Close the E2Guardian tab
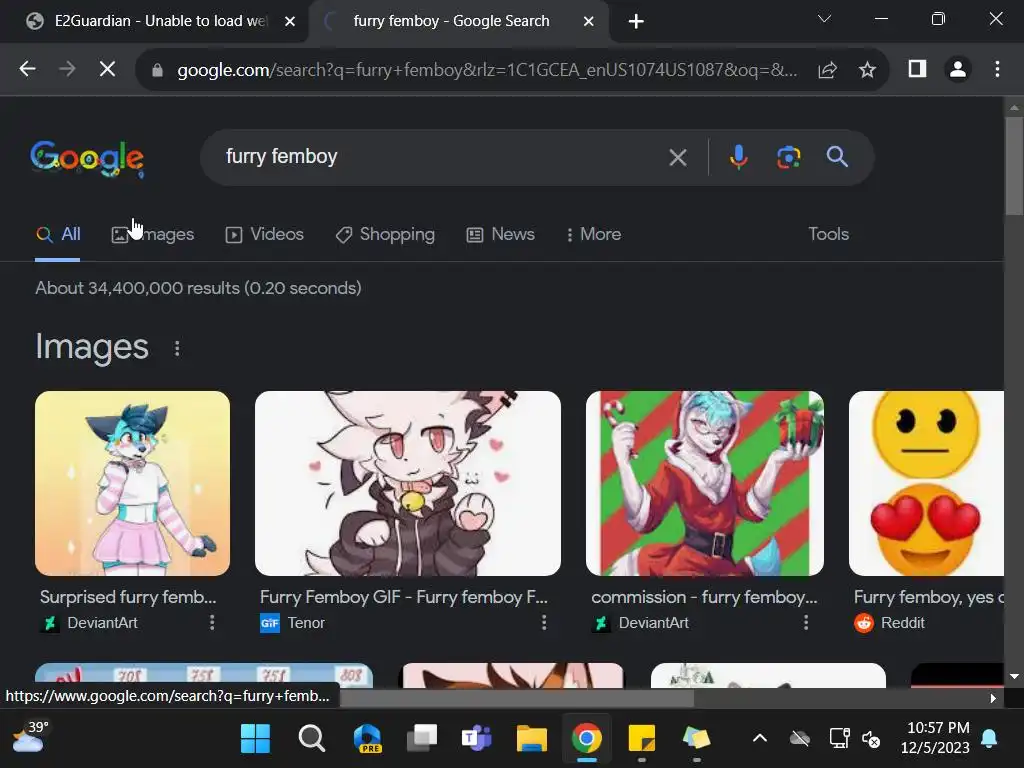Viewport: 1024px width, 768px height. [x=290, y=22]
